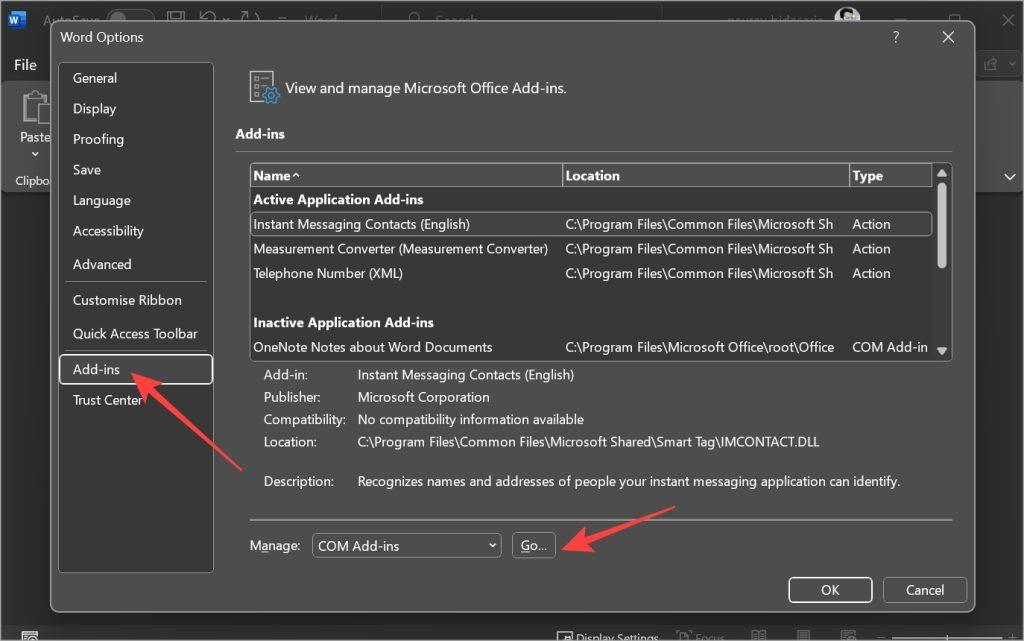Open the Manage COM Add-ins dropdown
Screen dimensions: 1024x641
coord(406,546)
